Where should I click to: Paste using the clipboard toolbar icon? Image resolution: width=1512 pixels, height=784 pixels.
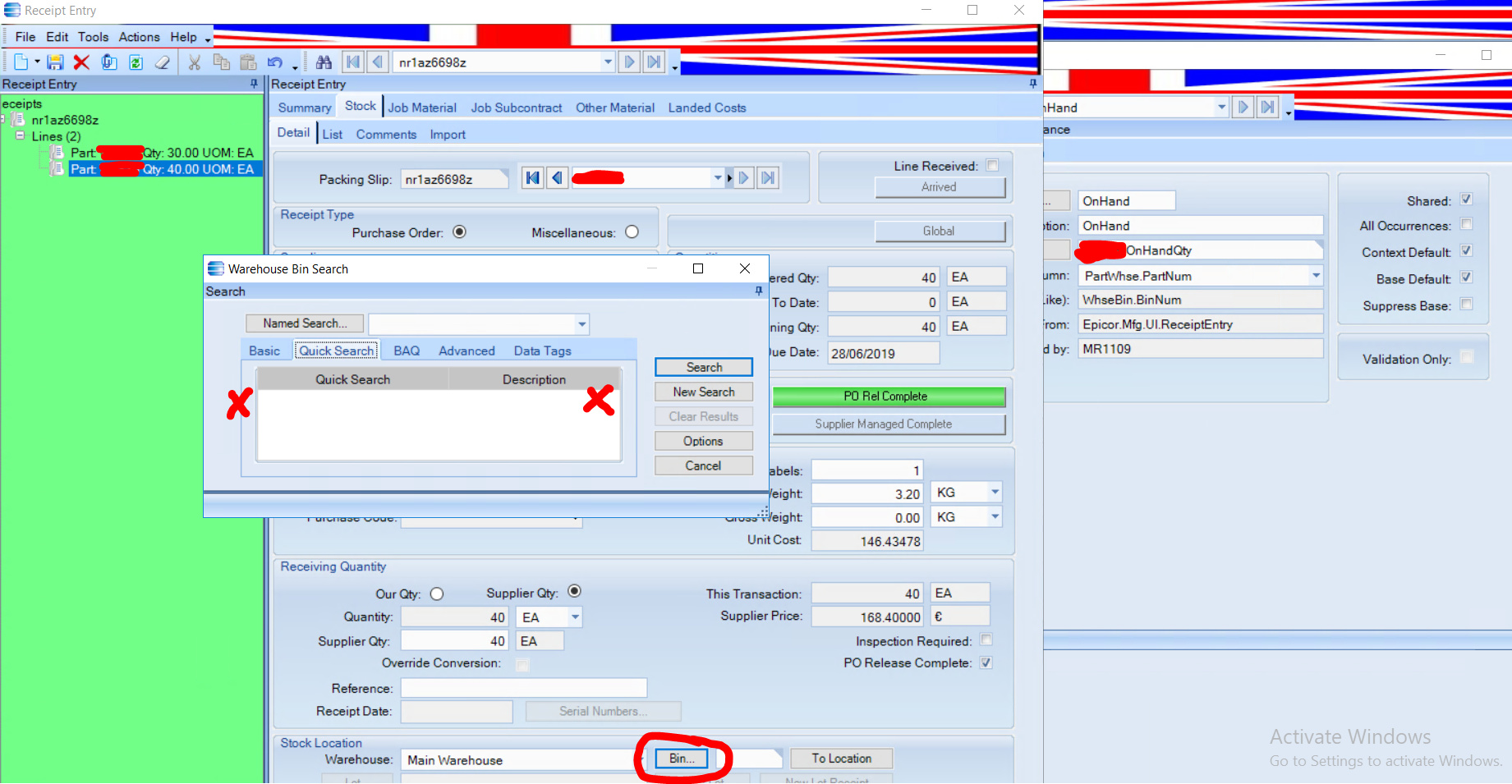248,62
